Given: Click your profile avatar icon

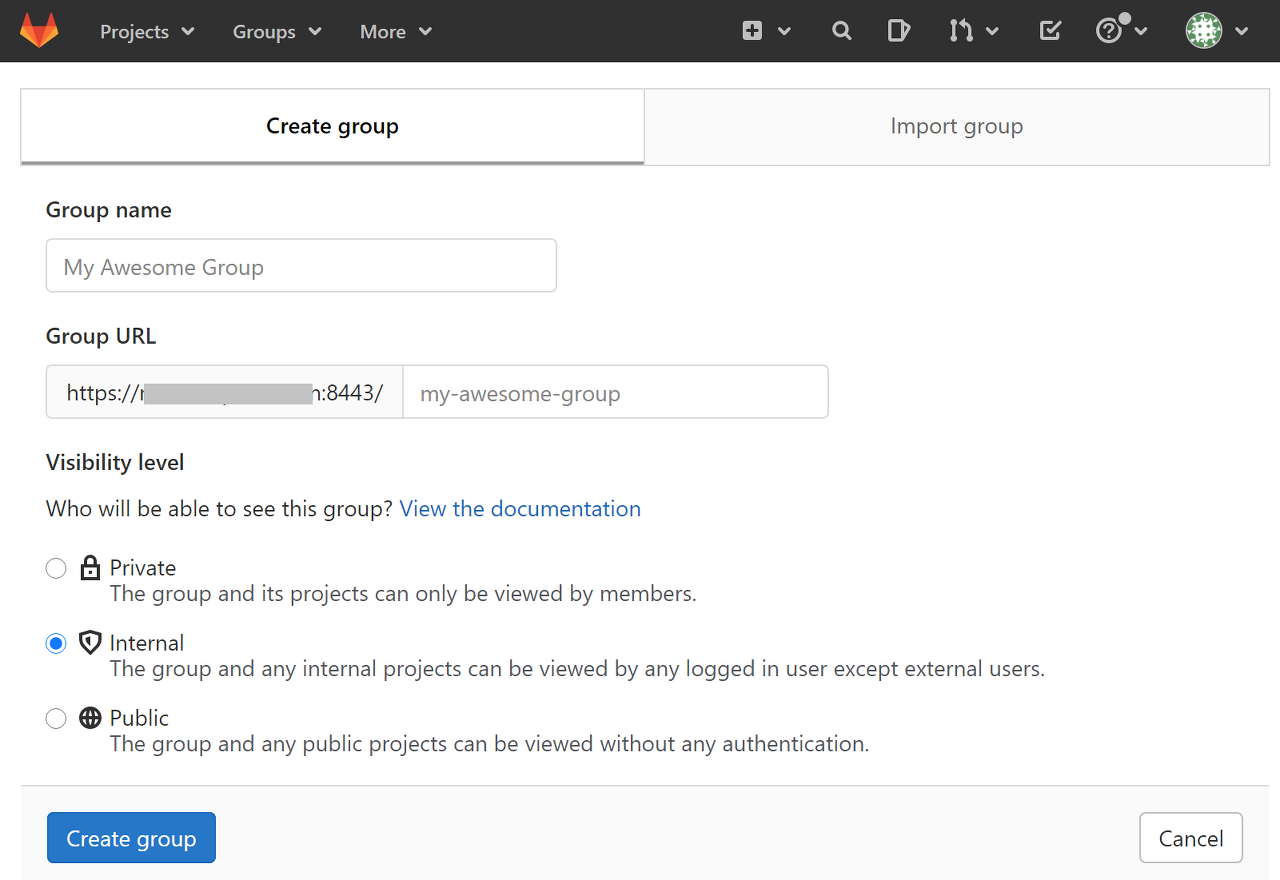Looking at the screenshot, I should 1205,30.
